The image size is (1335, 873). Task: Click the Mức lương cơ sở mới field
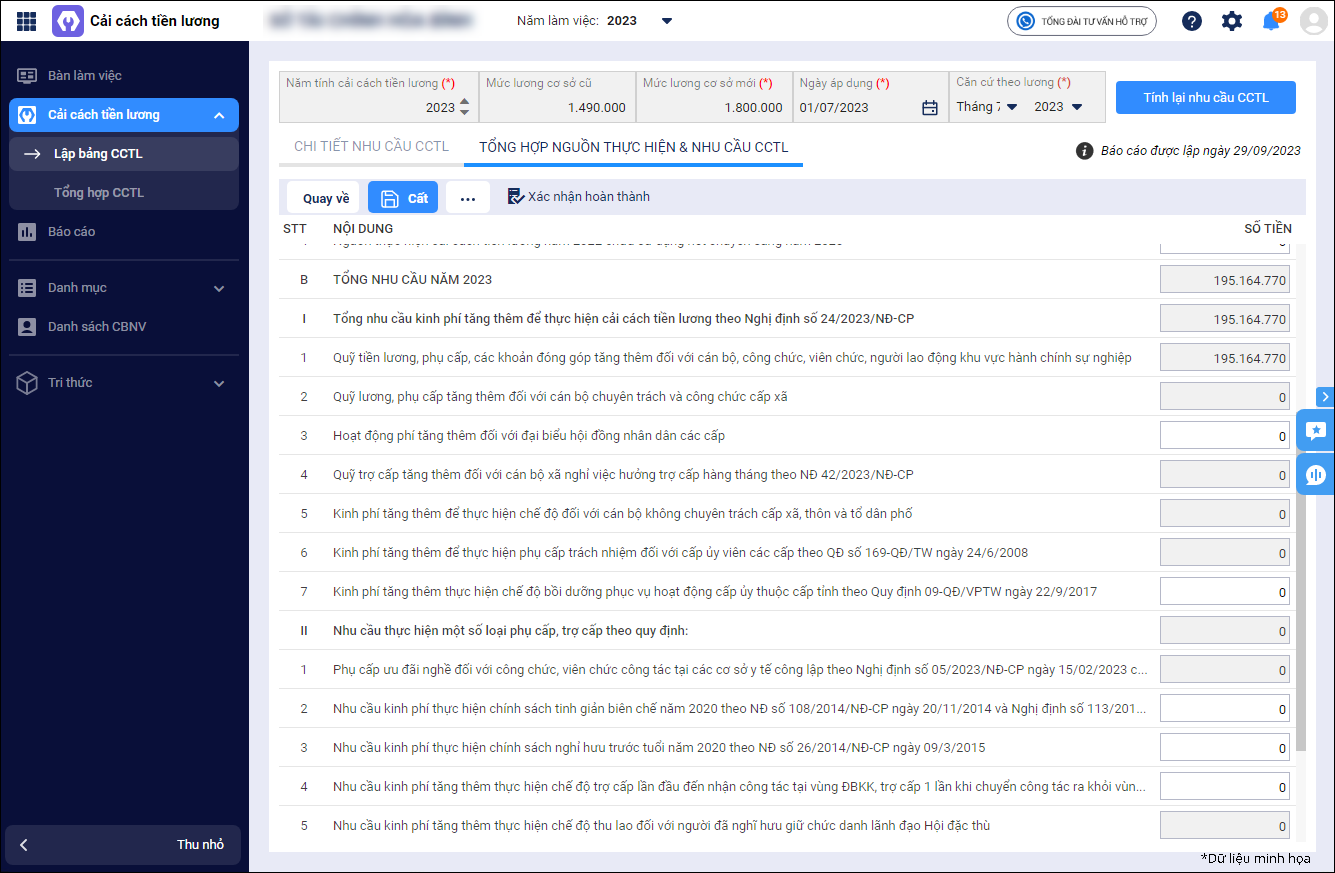pyautogui.click(x=714, y=97)
